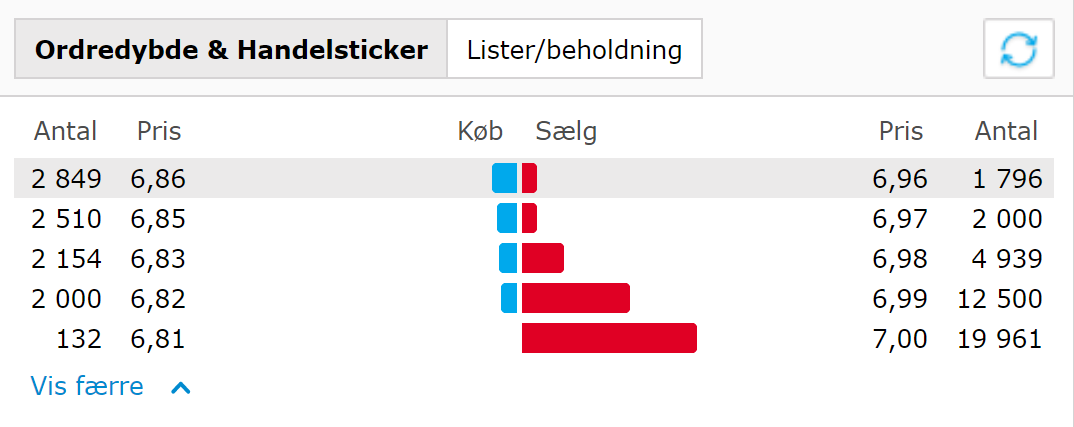Viewport: 1074px width, 427px height.
Task: Select the Ordredybde & Handelsticker tab
Action: [231, 49]
